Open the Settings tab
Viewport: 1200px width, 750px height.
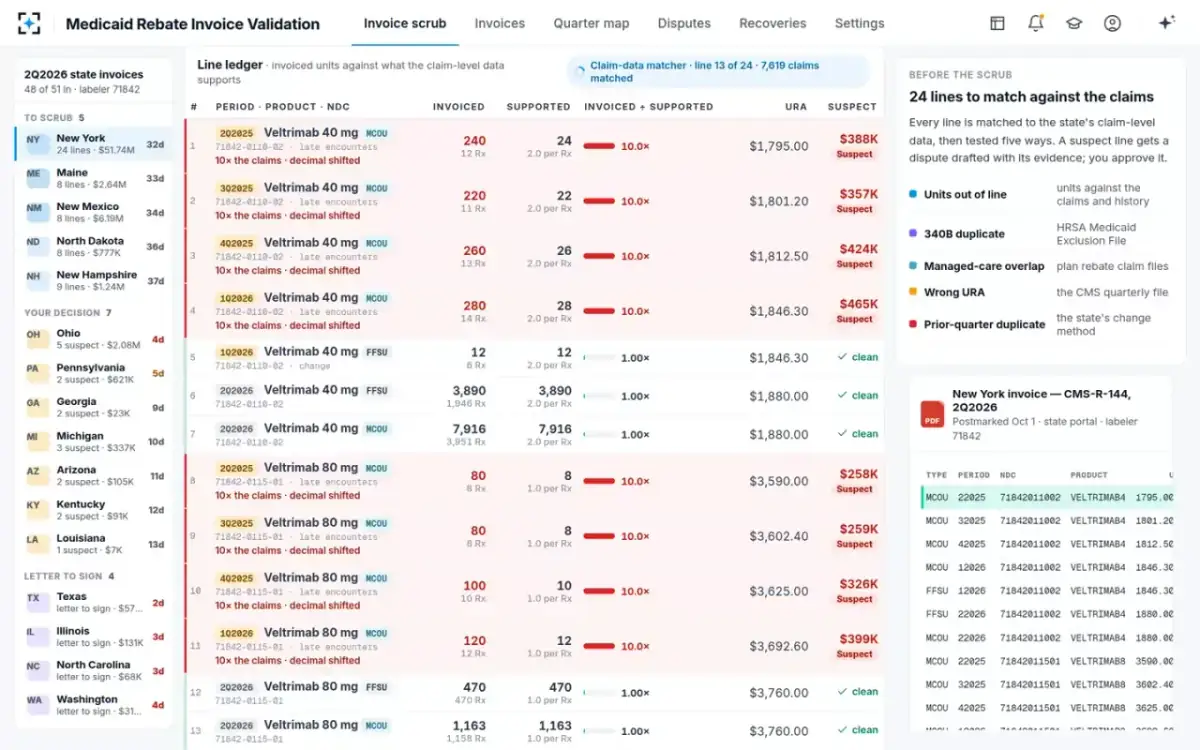tap(860, 23)
